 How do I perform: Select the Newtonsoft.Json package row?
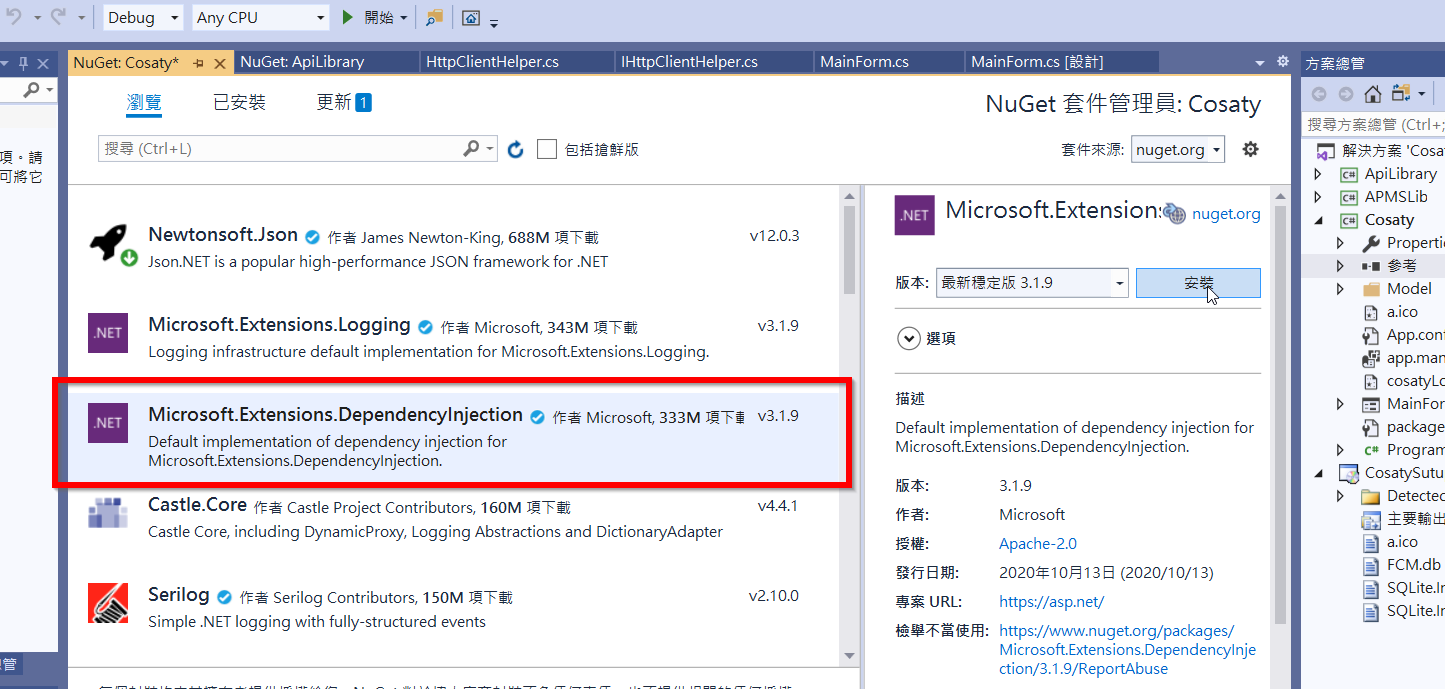click(x=453, y=248)
